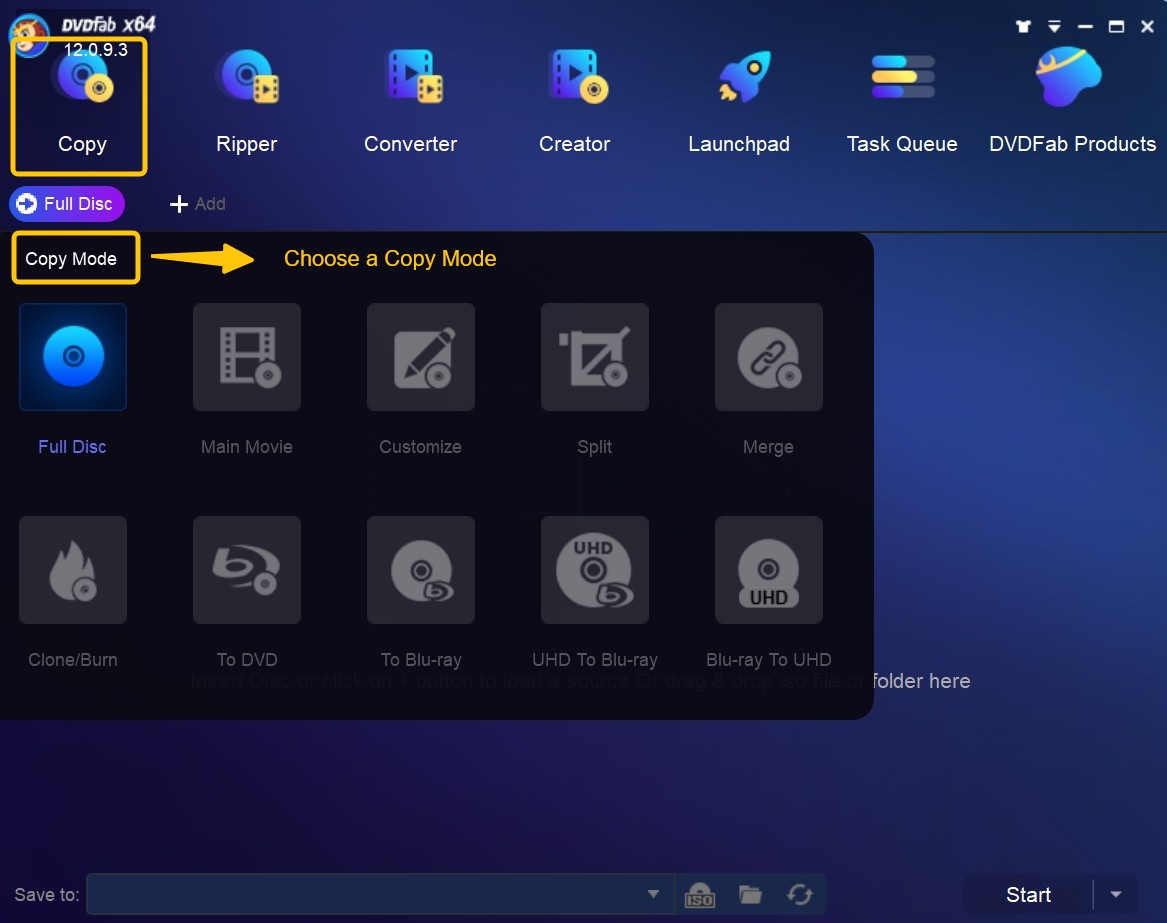The width and height of the screenshot is (1167, 923).
Task: Choose the Customize copy mode
Action: 420,357
